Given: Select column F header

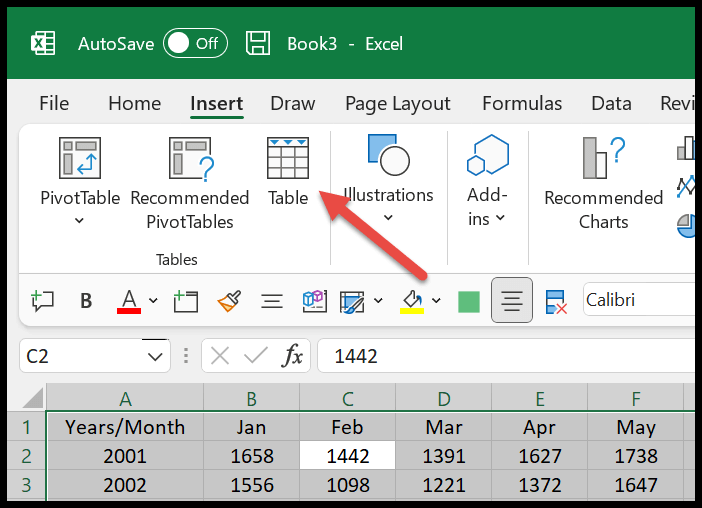Looking at the screenshot, I should point(635,398).
